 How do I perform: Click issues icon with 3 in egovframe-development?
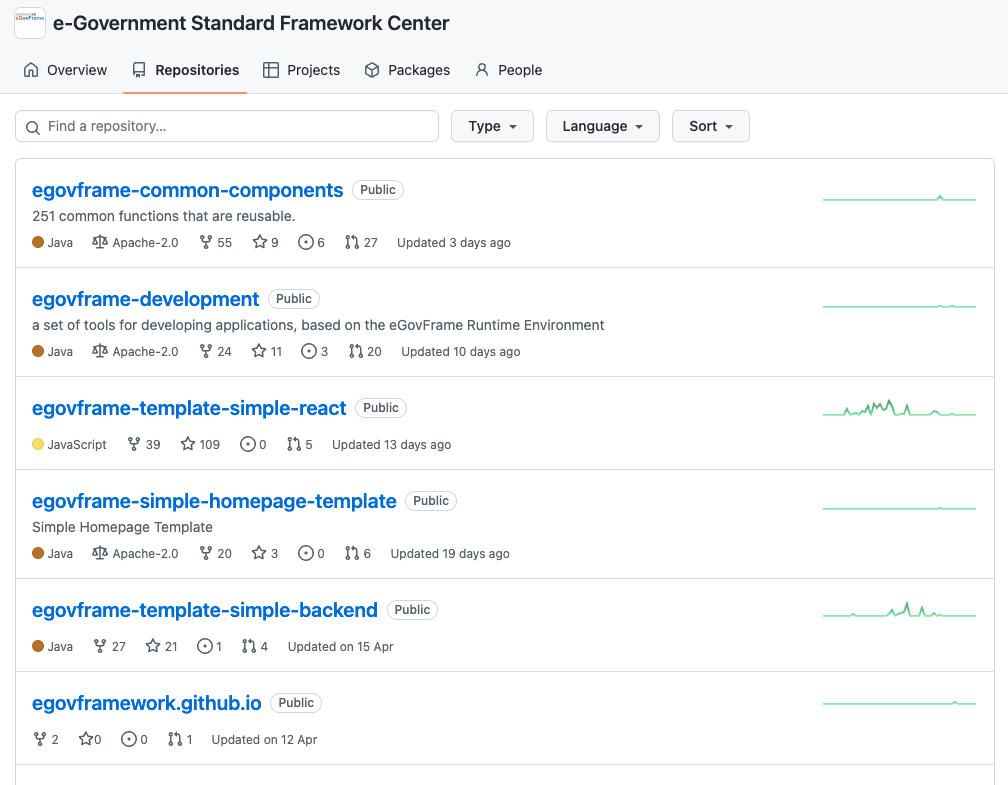(309, 352)
